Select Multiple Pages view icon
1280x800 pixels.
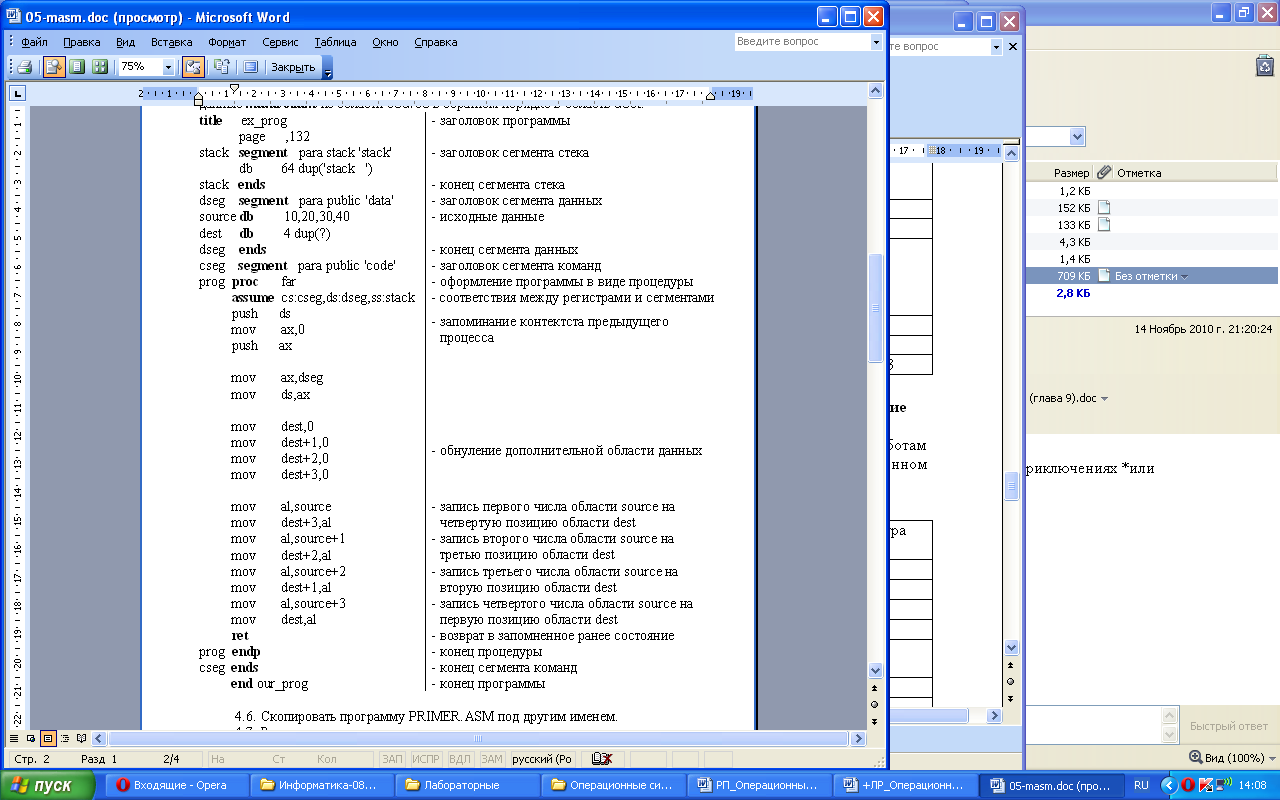click(x=99, y=67)
